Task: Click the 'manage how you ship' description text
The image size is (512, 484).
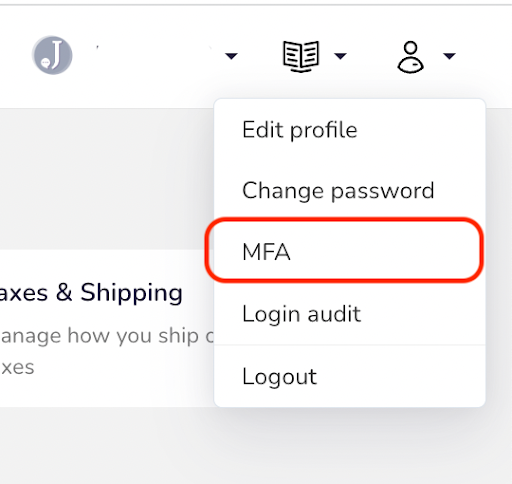Action: [x=107, y=336]
